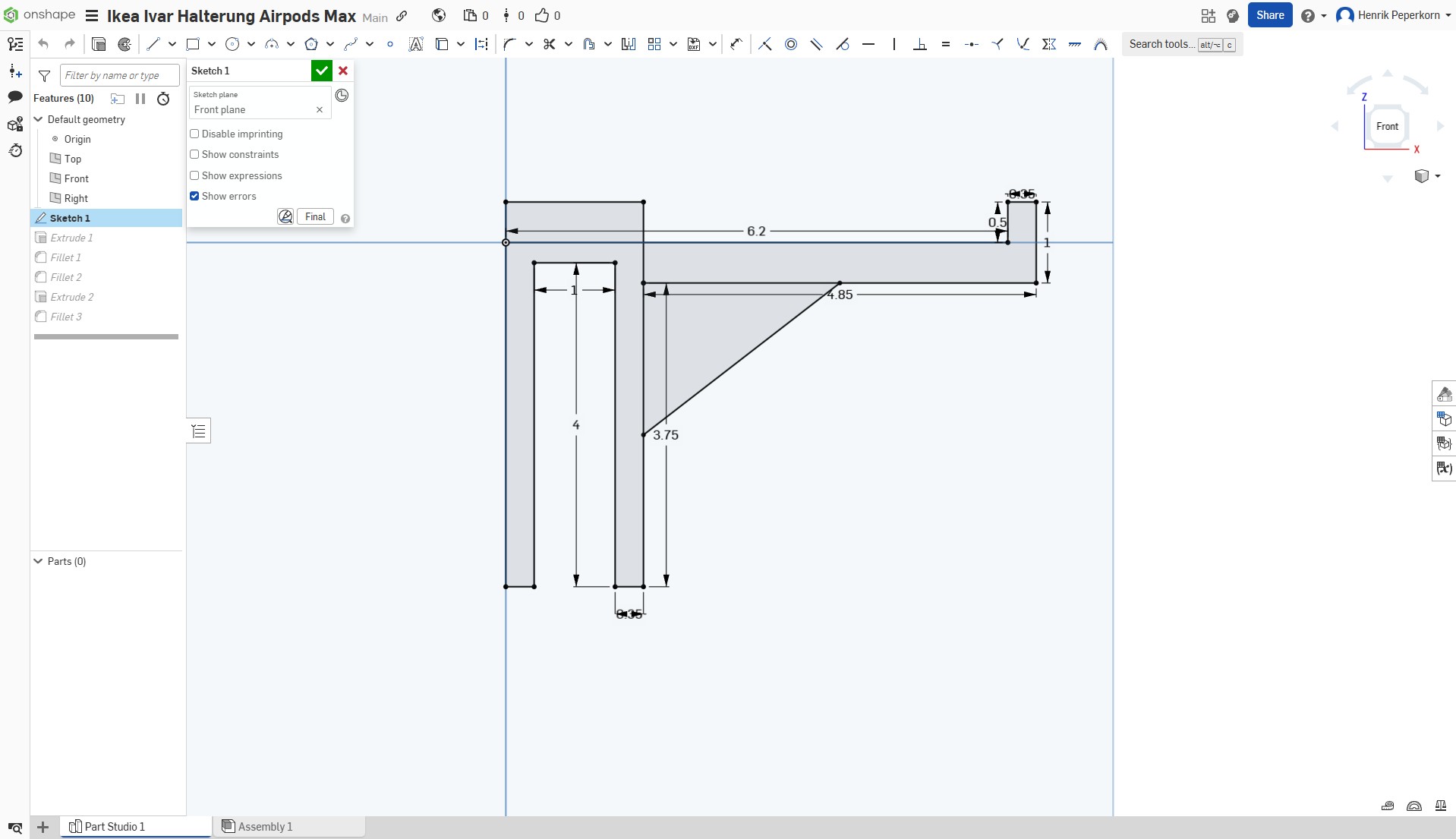This screenshot has width=1456, height=839.
Task: Select the Line sketch tool
Action: [152, 44]
